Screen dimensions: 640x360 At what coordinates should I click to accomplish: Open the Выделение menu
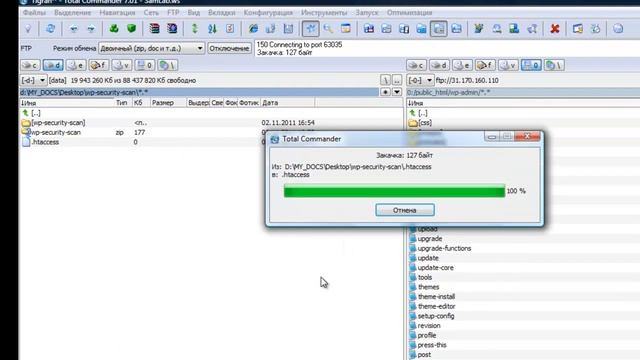(x=73, y=13)
